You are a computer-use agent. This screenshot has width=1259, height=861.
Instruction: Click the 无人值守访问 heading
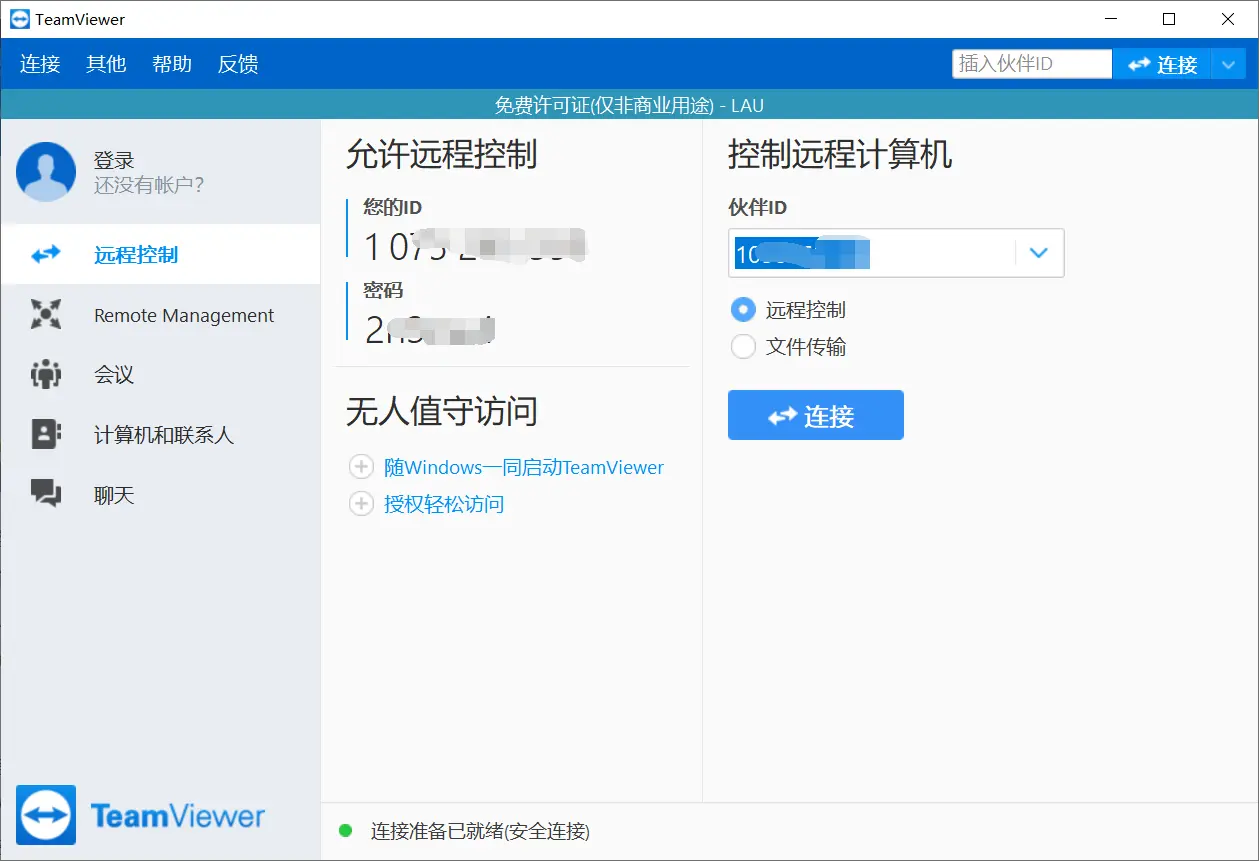pyautogui.click(x=441, y=411)
